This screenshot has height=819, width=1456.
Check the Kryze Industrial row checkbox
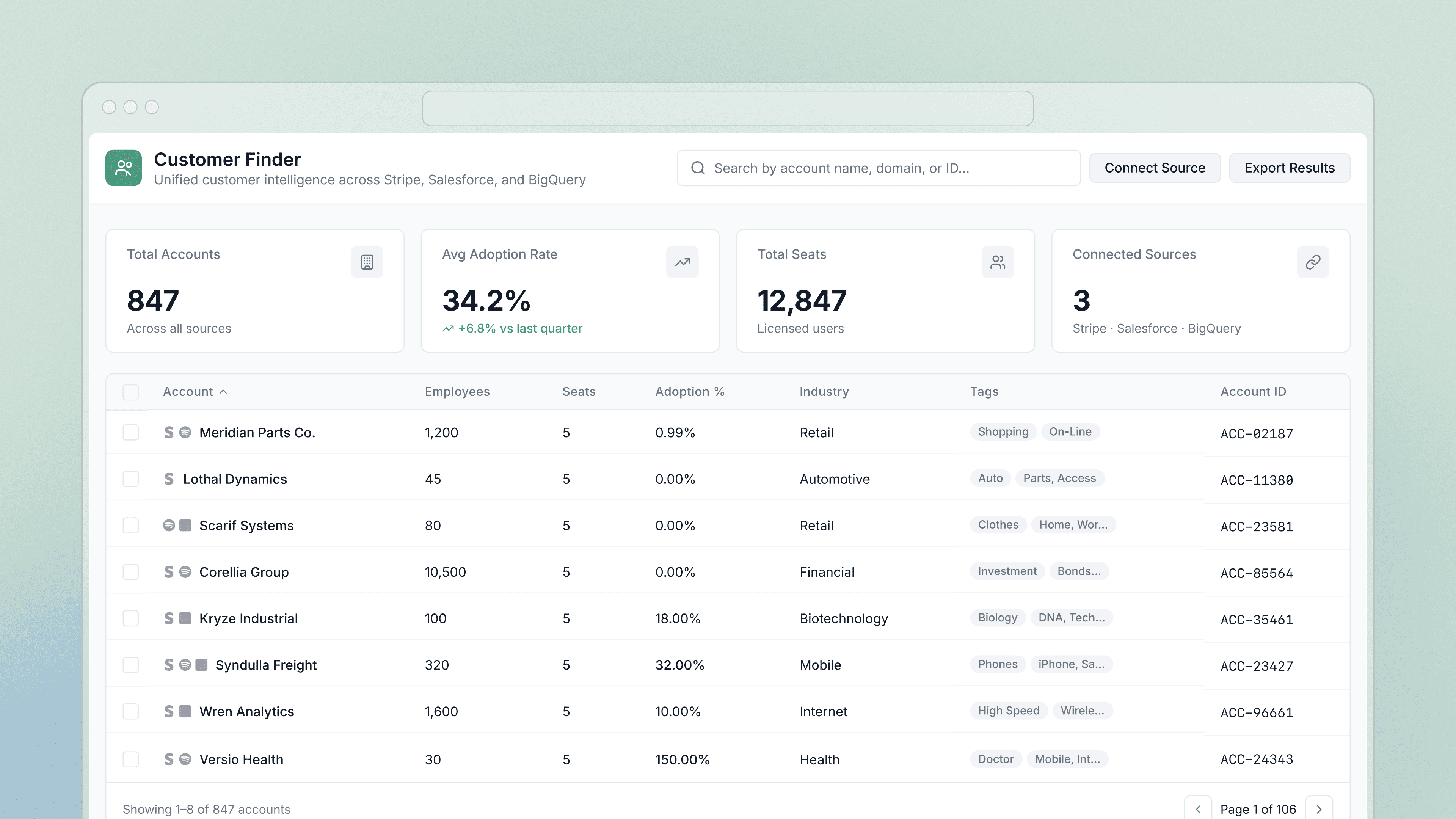(130, 618)
